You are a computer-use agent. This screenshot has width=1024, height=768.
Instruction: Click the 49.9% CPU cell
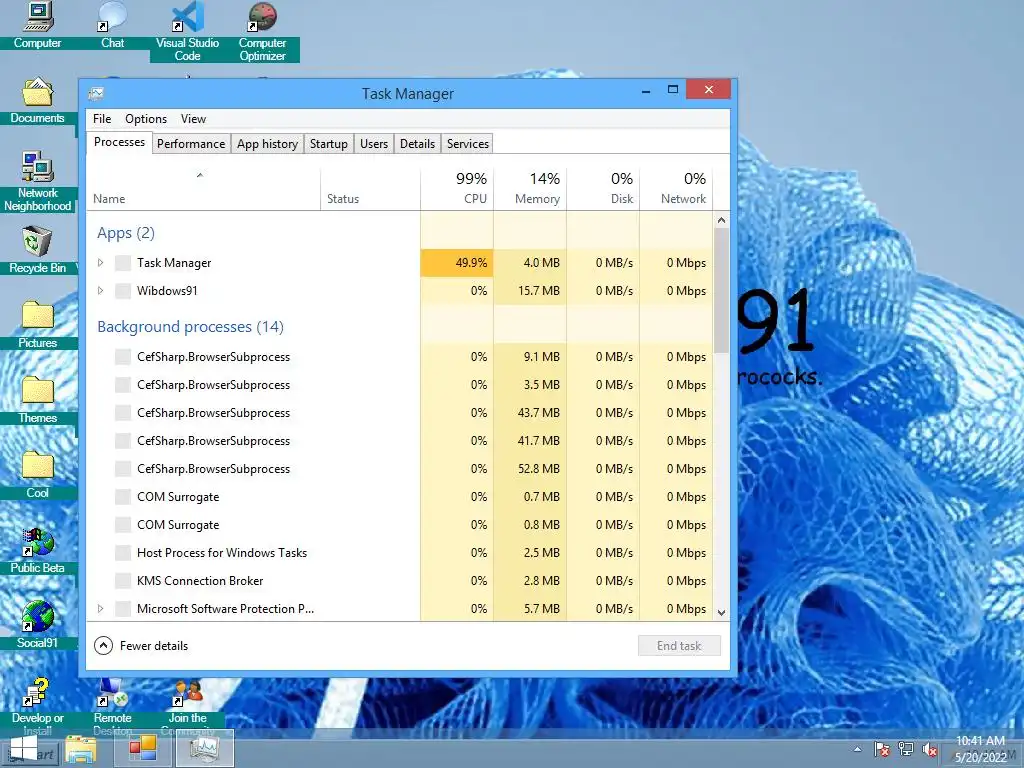point(456,263)
